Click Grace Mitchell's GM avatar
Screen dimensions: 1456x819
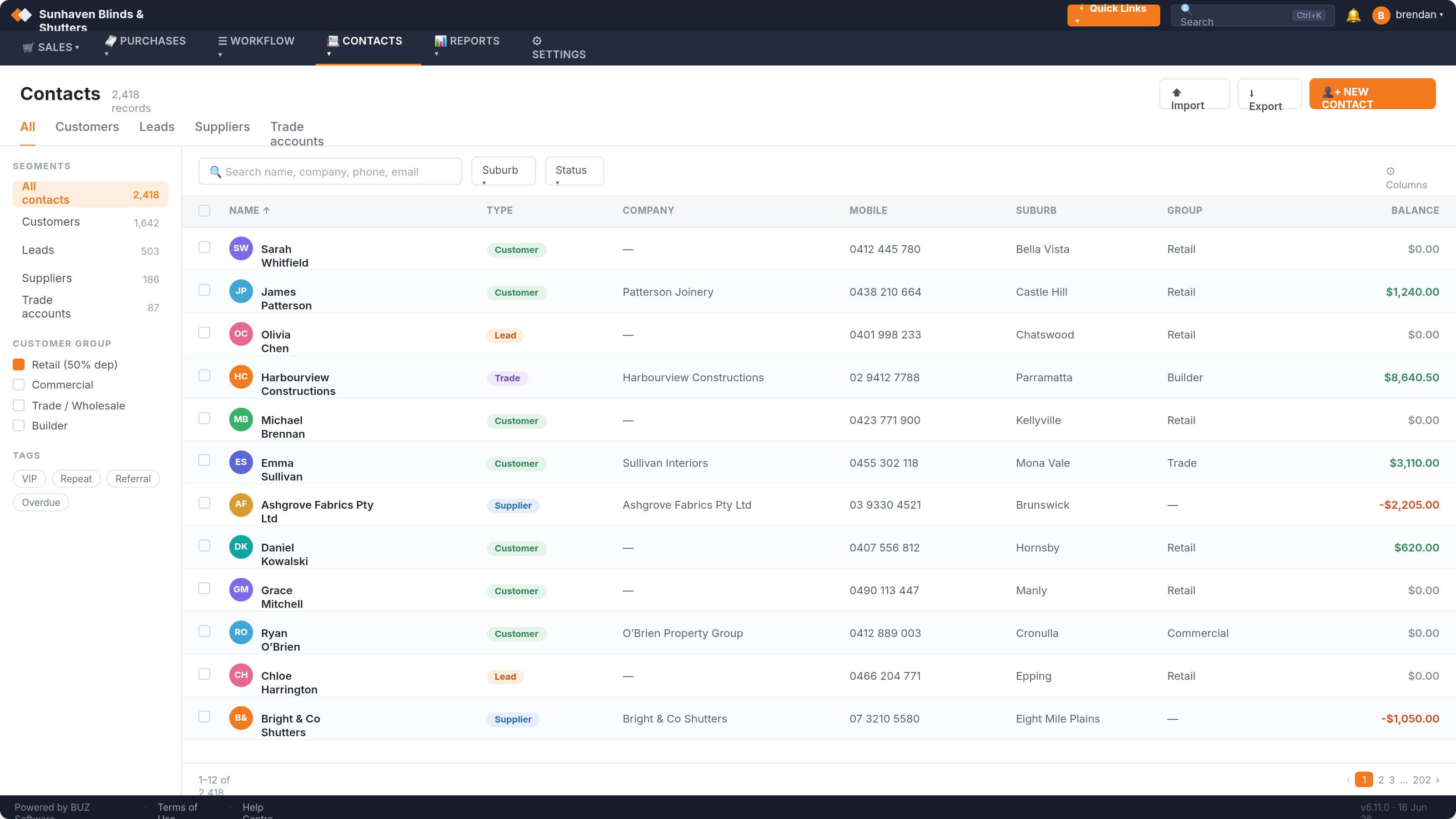(241, 590)
